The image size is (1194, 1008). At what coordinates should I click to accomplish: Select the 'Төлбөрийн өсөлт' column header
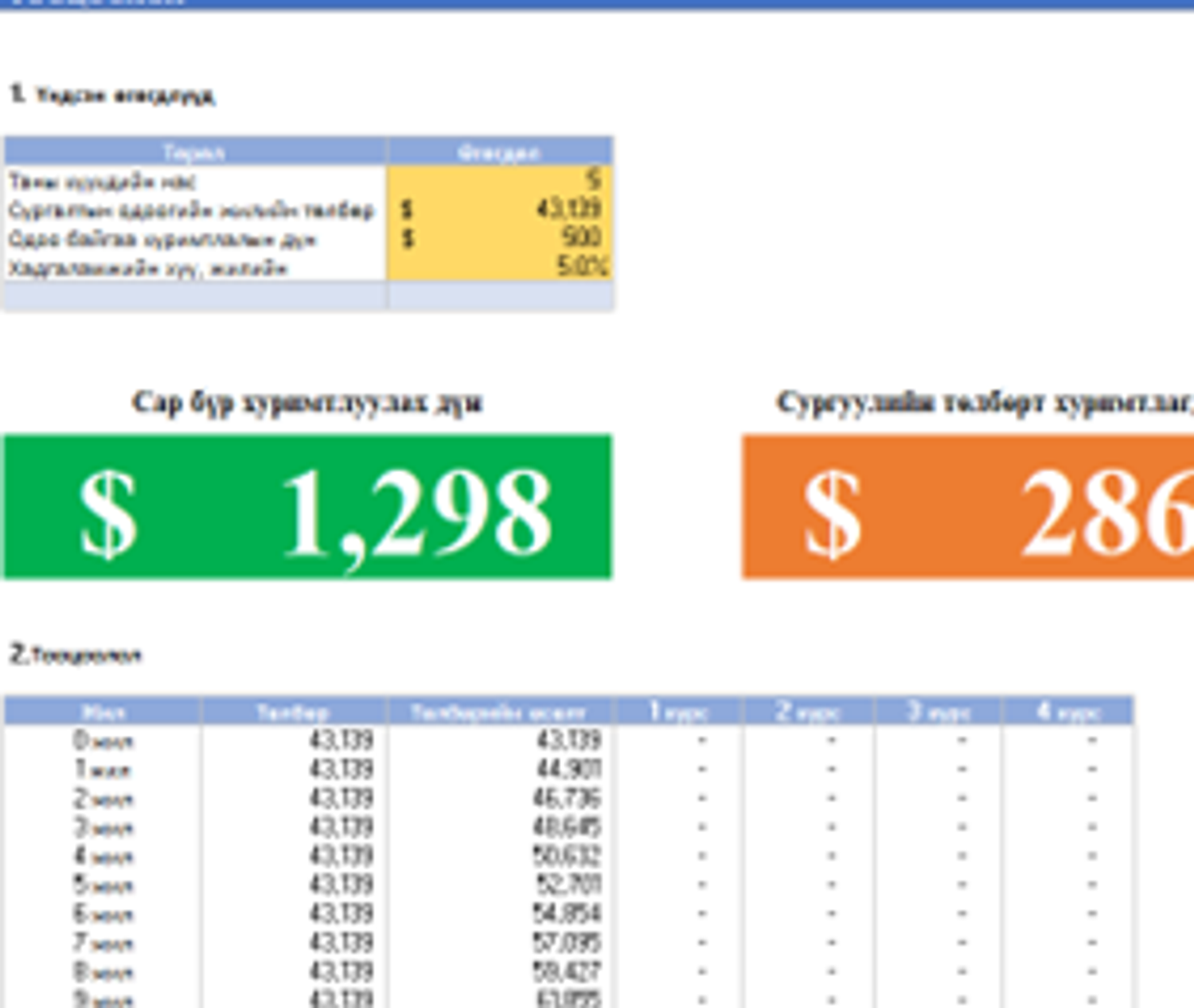[x=499, y=711]
